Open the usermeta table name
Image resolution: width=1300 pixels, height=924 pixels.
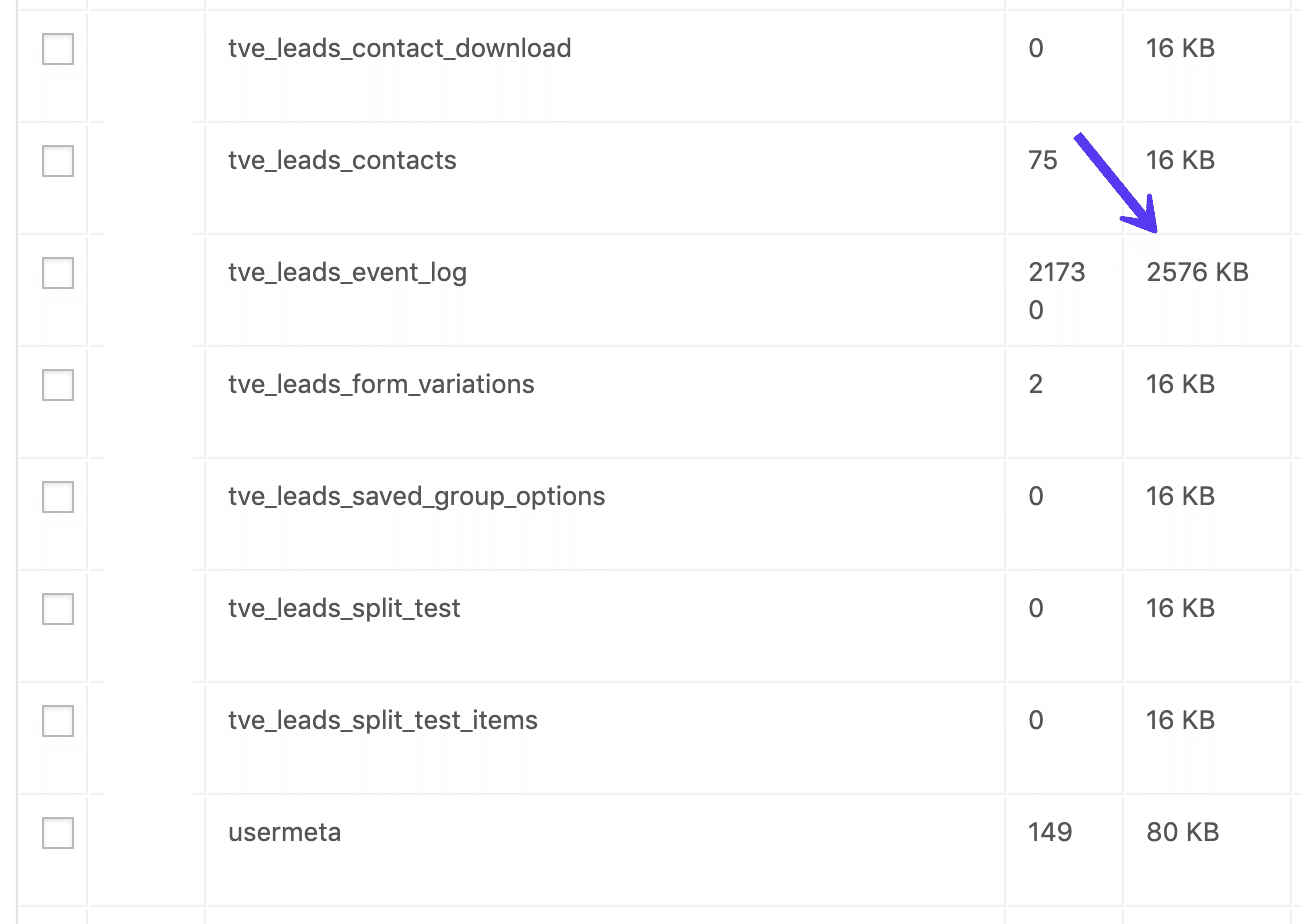[284, 832]
